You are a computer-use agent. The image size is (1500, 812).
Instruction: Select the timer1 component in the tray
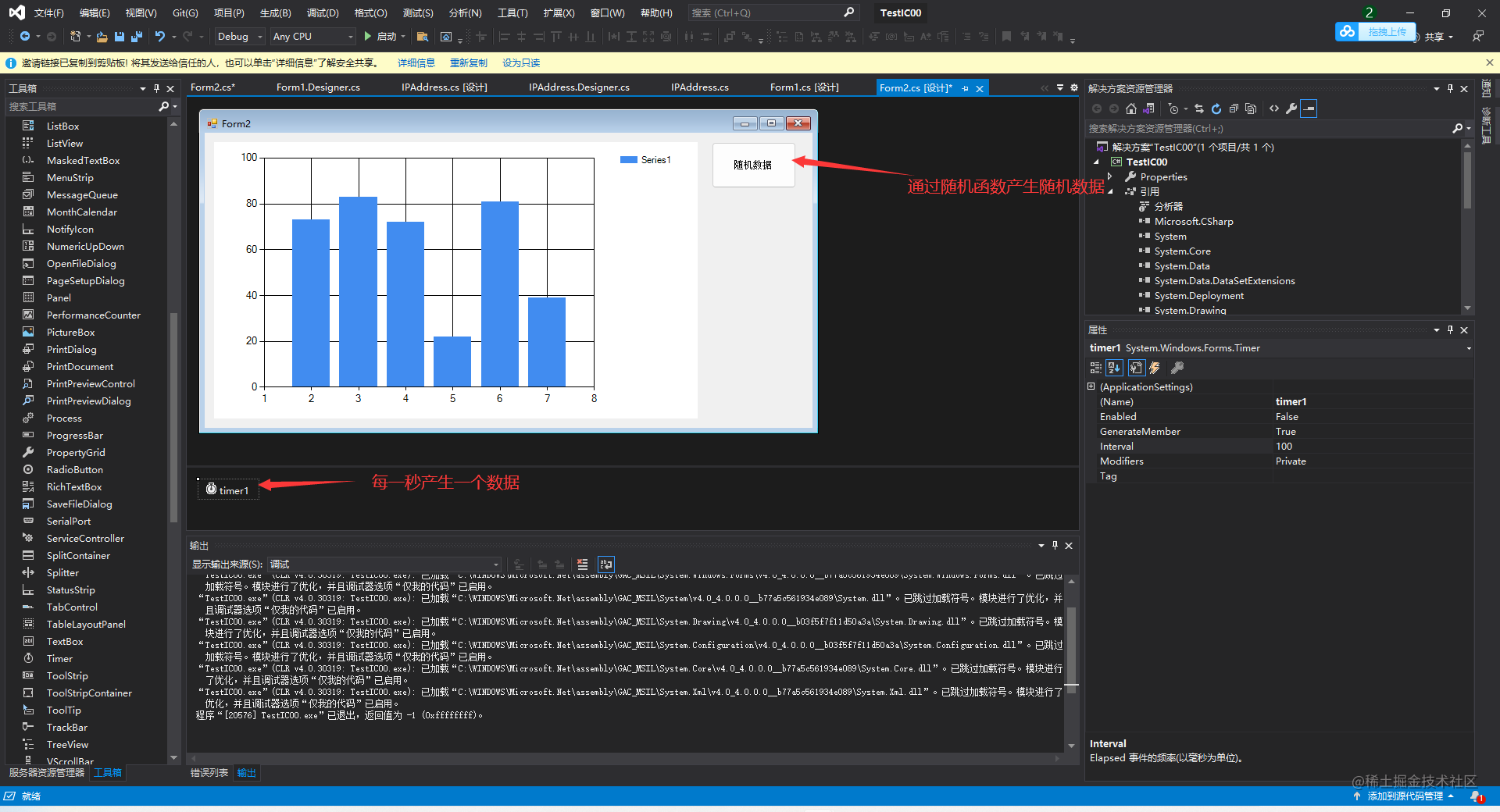(x=227, y=490)
